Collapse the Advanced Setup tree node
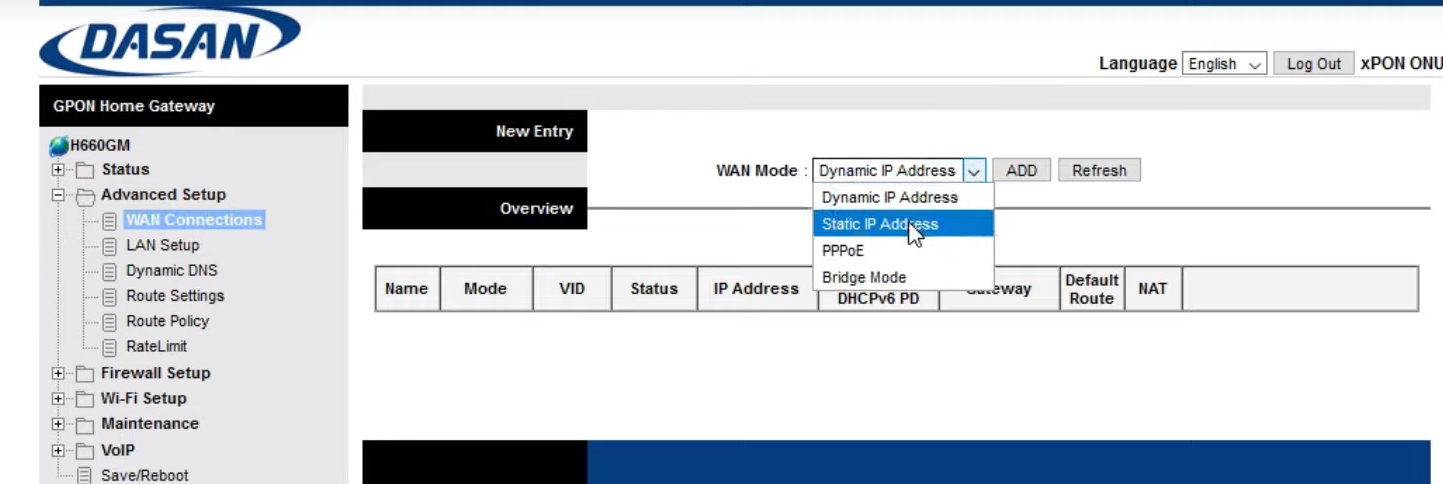 58,195
